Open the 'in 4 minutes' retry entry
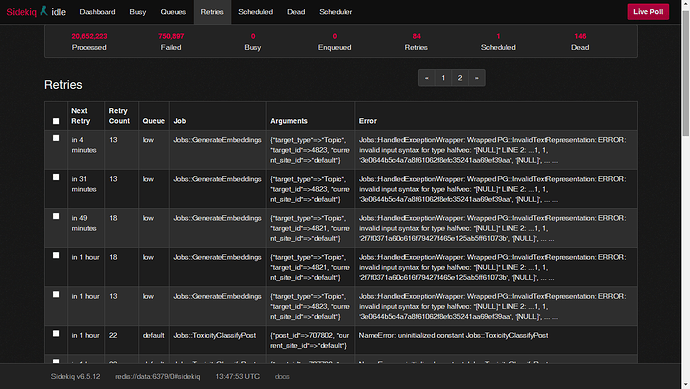690x389 pixels. pyautogui.click(x=84, y=145)
